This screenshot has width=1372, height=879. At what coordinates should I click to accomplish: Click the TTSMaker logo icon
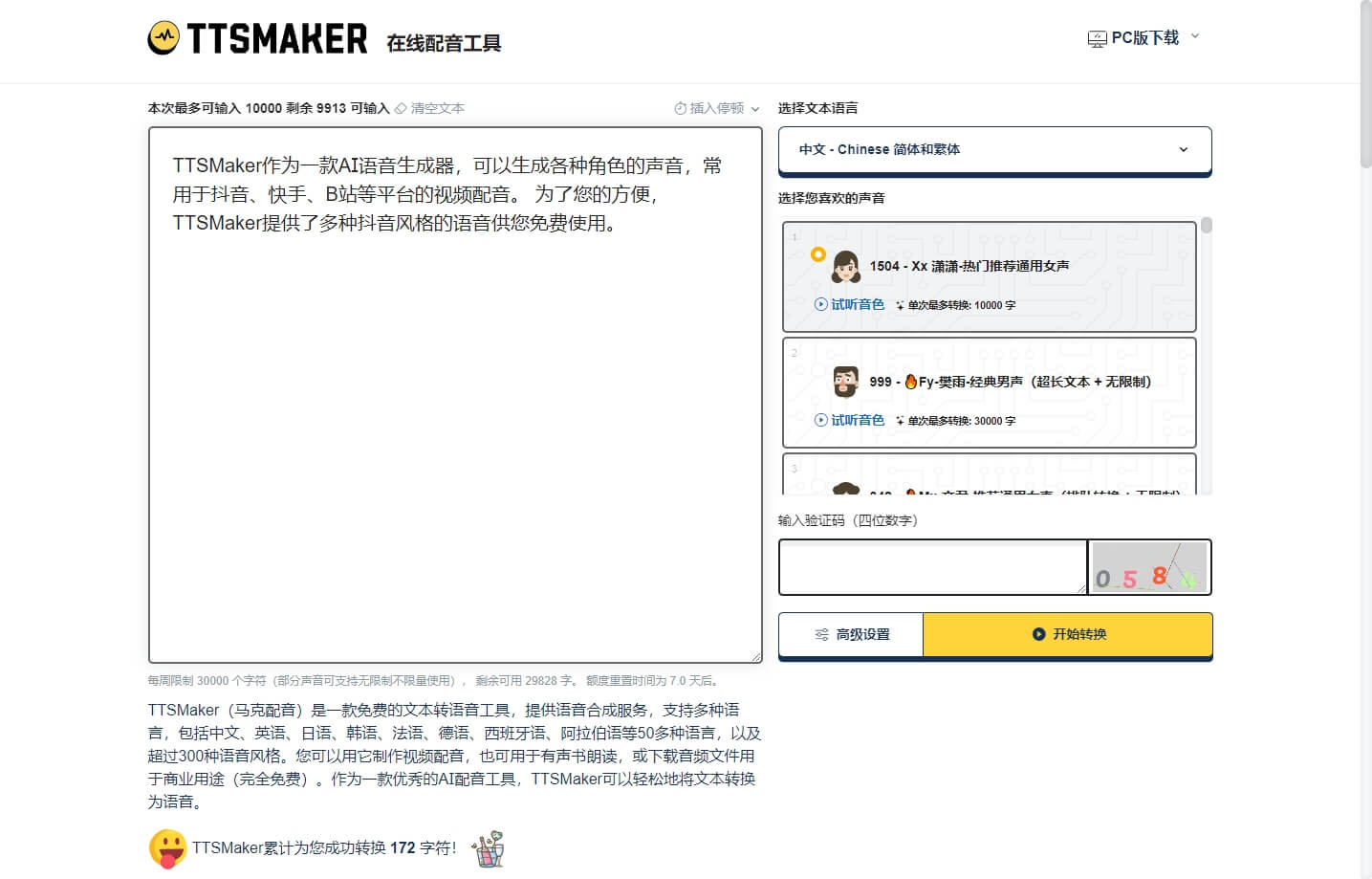[x=163, y=37]
